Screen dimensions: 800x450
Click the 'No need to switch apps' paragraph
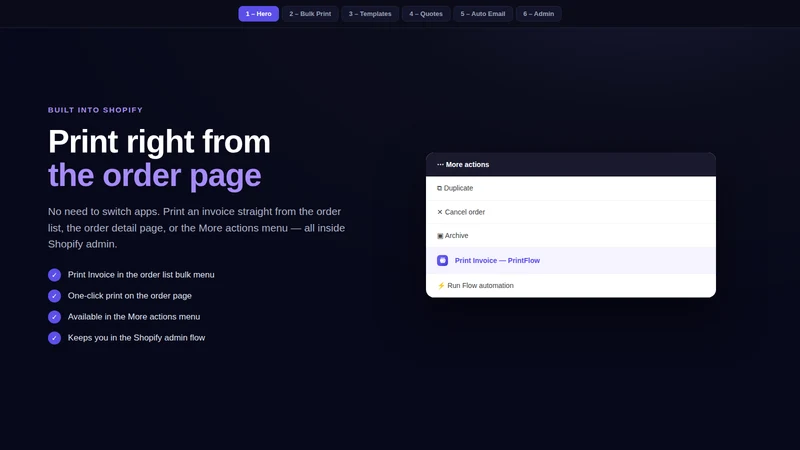click(x=196, y=228)
